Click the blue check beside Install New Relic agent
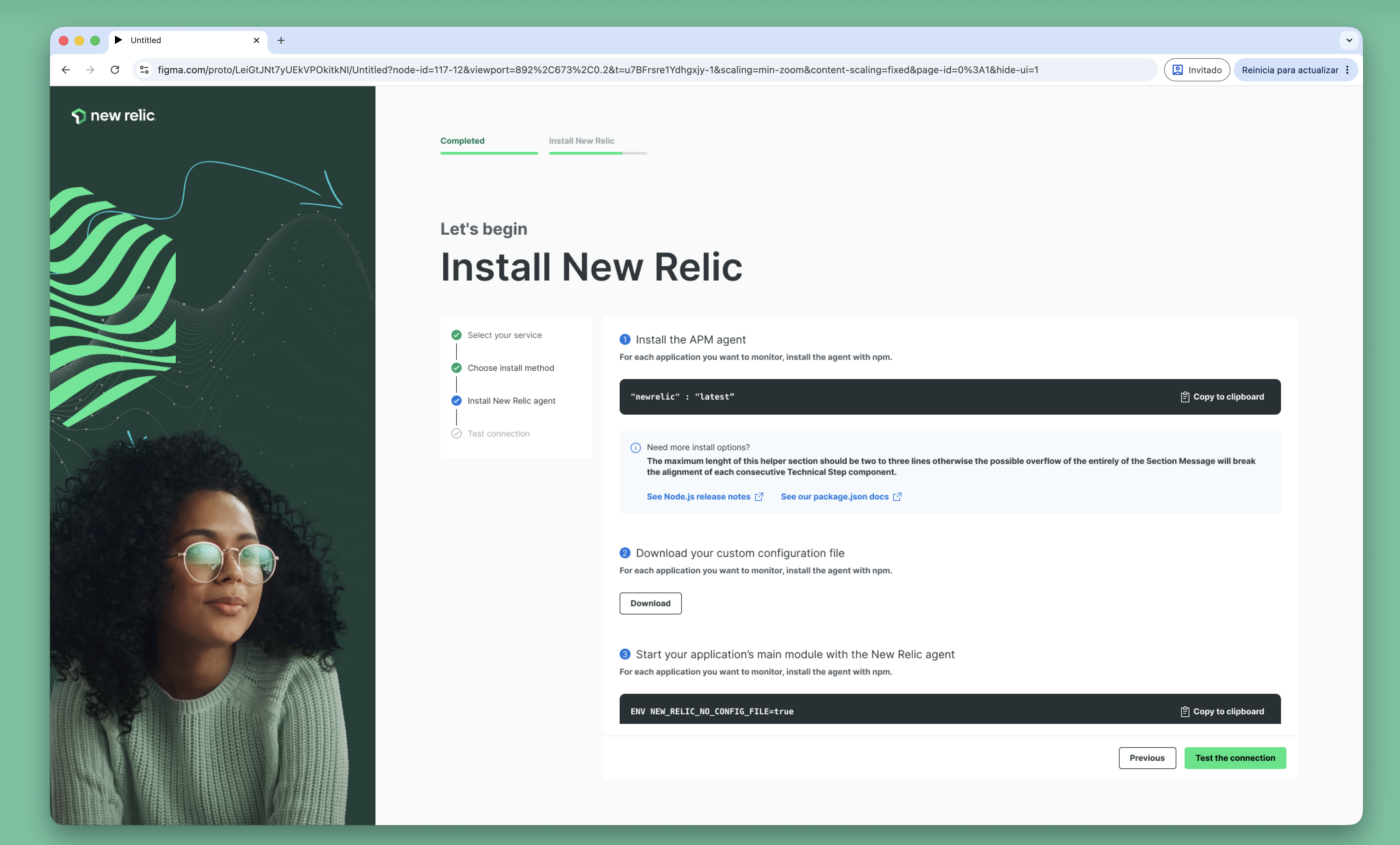Image resolution: width=1400 pixels, height=845 pixels. point(456,401)
